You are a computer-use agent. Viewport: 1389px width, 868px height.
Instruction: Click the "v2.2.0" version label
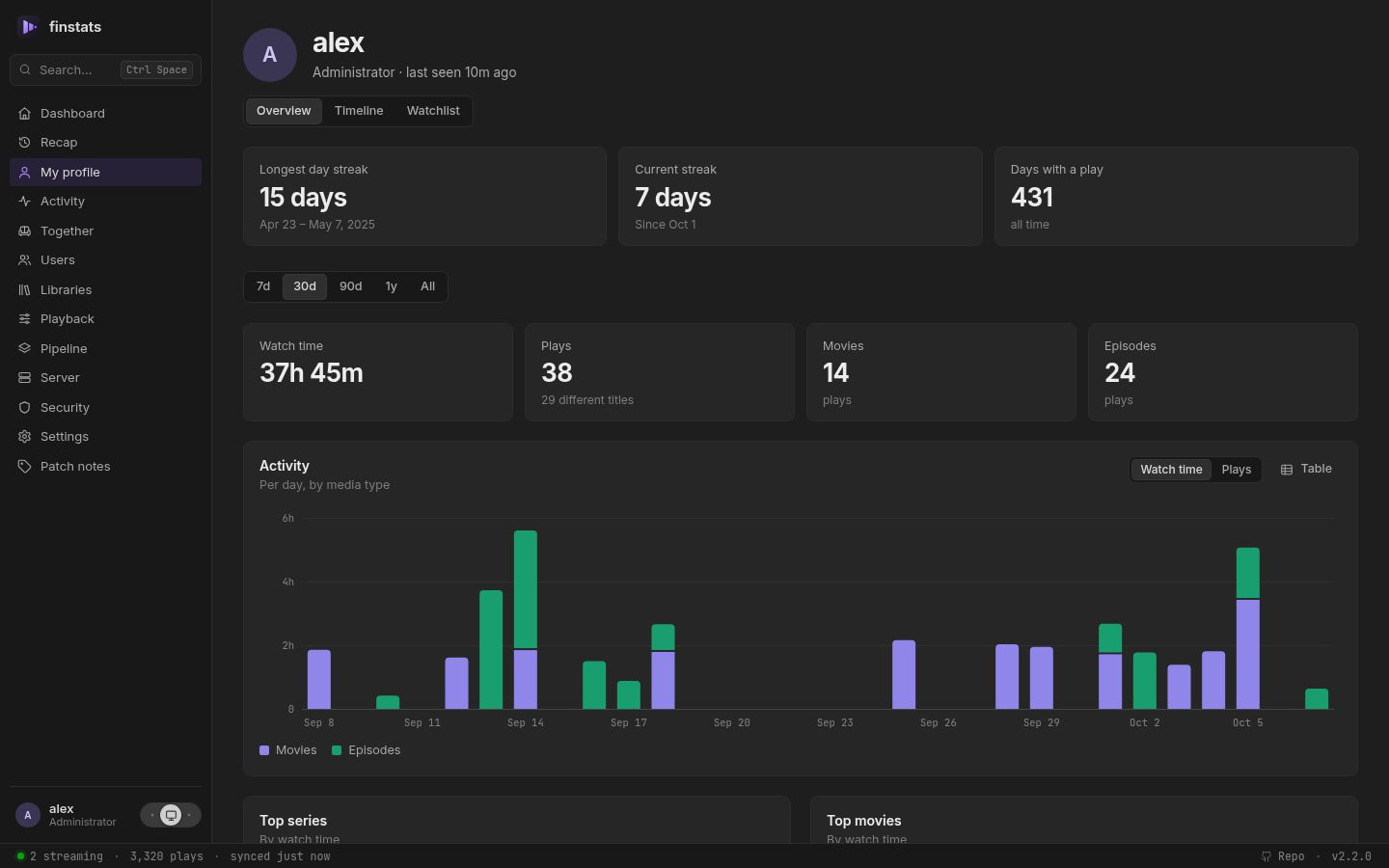pos(1351,856)
